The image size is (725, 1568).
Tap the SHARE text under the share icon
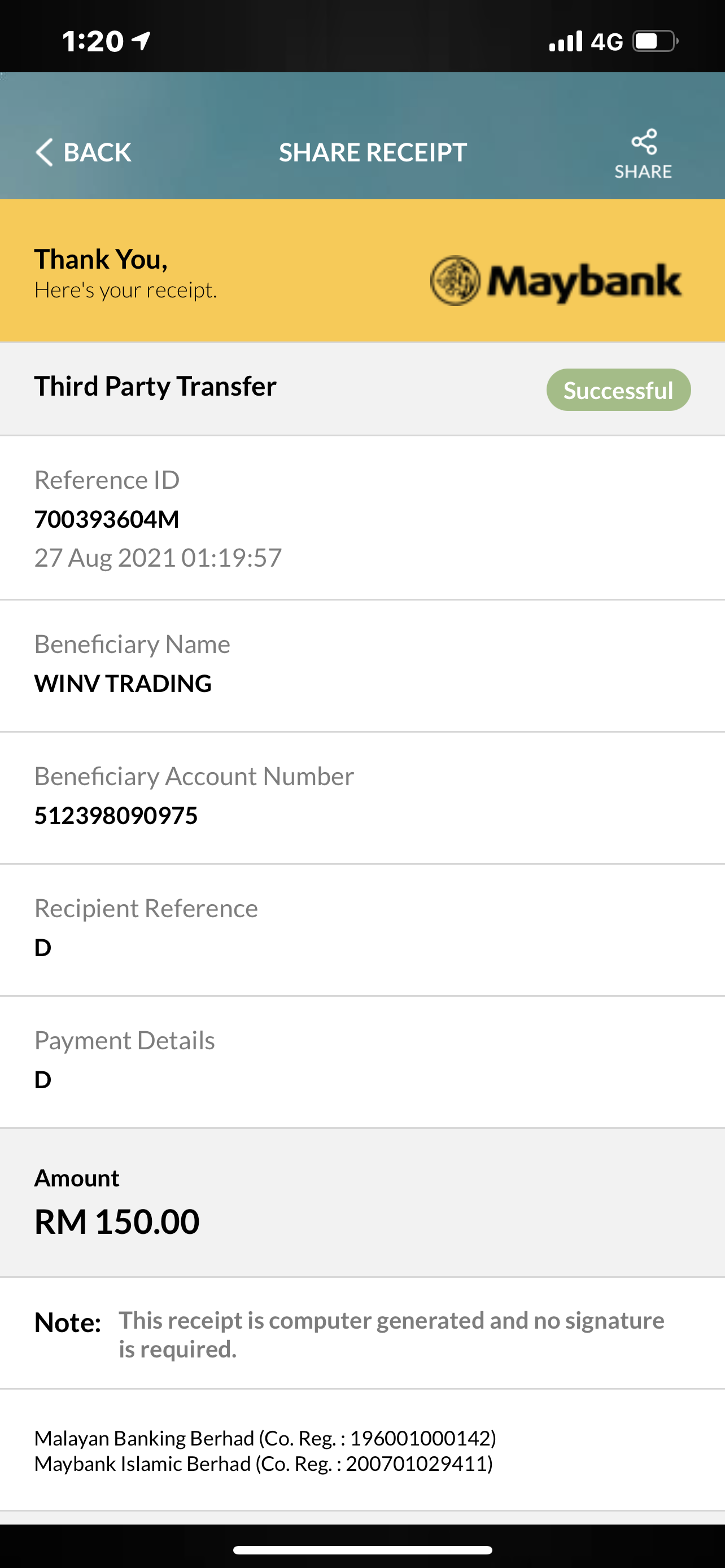click(x=644, y=172)
